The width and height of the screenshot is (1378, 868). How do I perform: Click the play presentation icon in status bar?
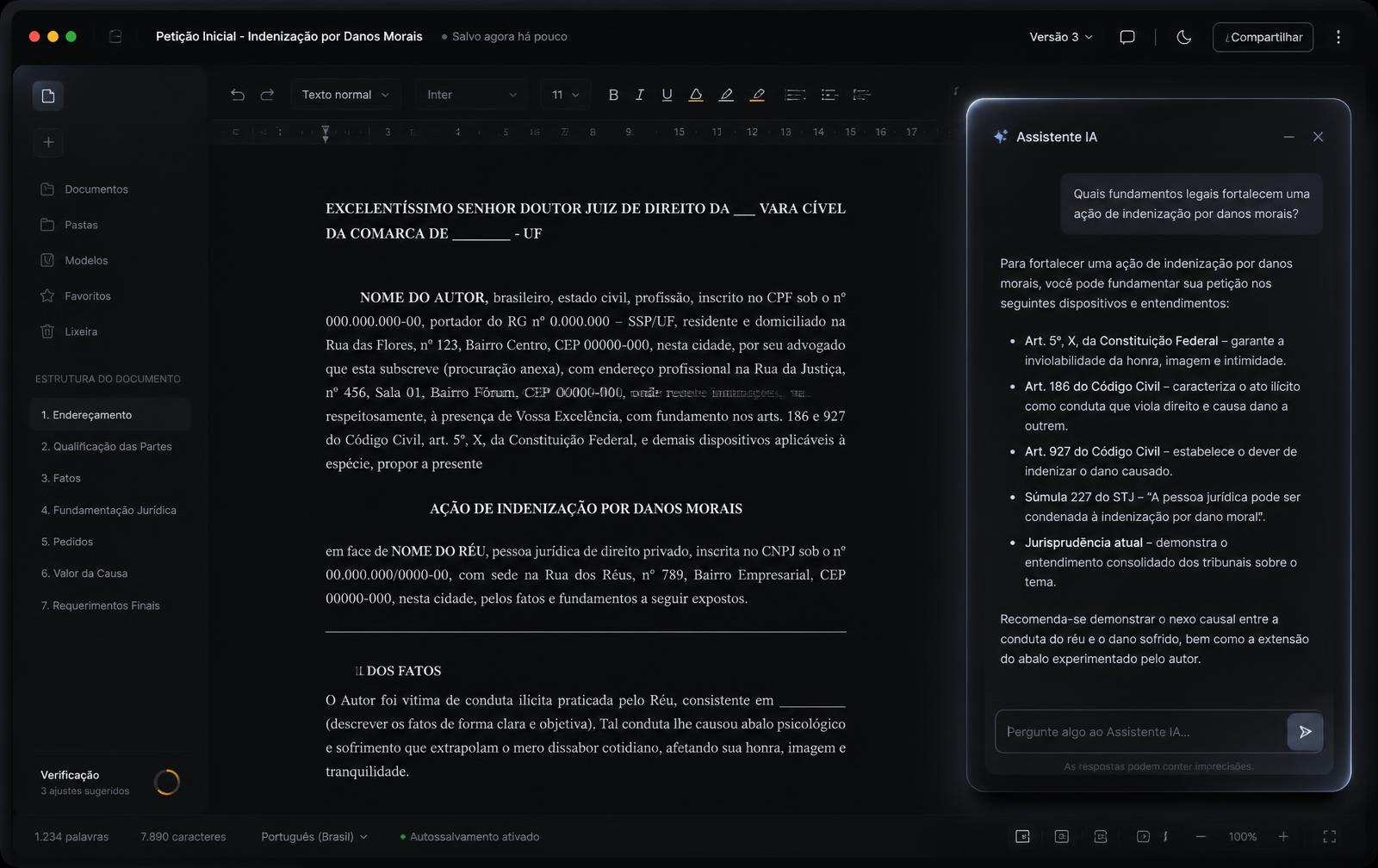pos(1143,837)
